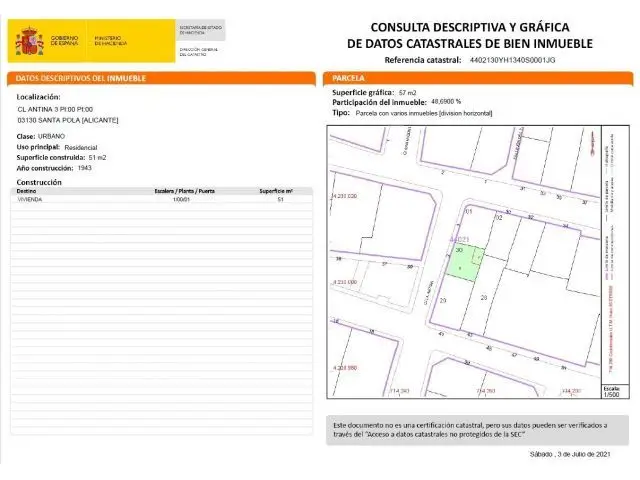Click the gray disclaimer note below the map

coord(477,430)
